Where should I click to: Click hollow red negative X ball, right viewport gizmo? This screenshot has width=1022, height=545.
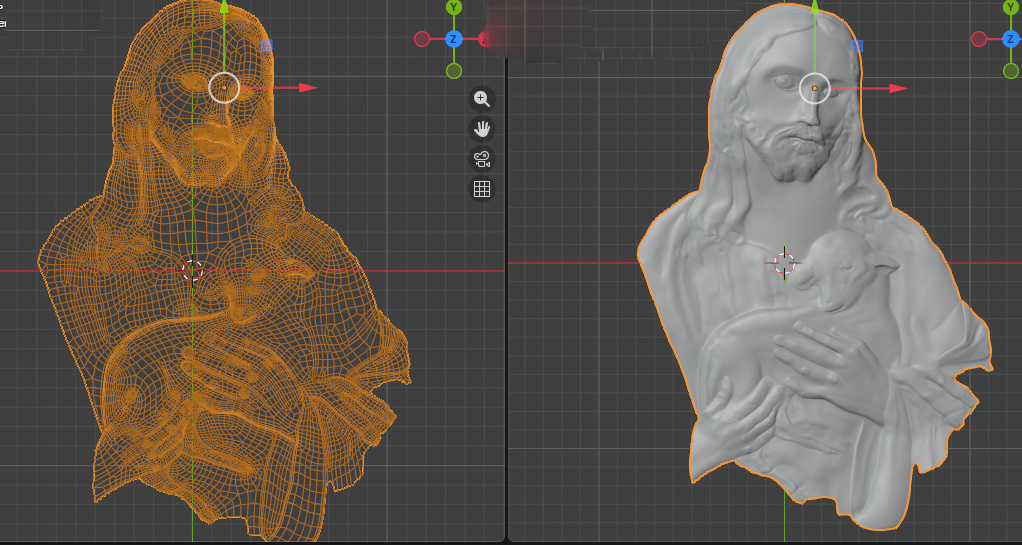pos(979,39)
